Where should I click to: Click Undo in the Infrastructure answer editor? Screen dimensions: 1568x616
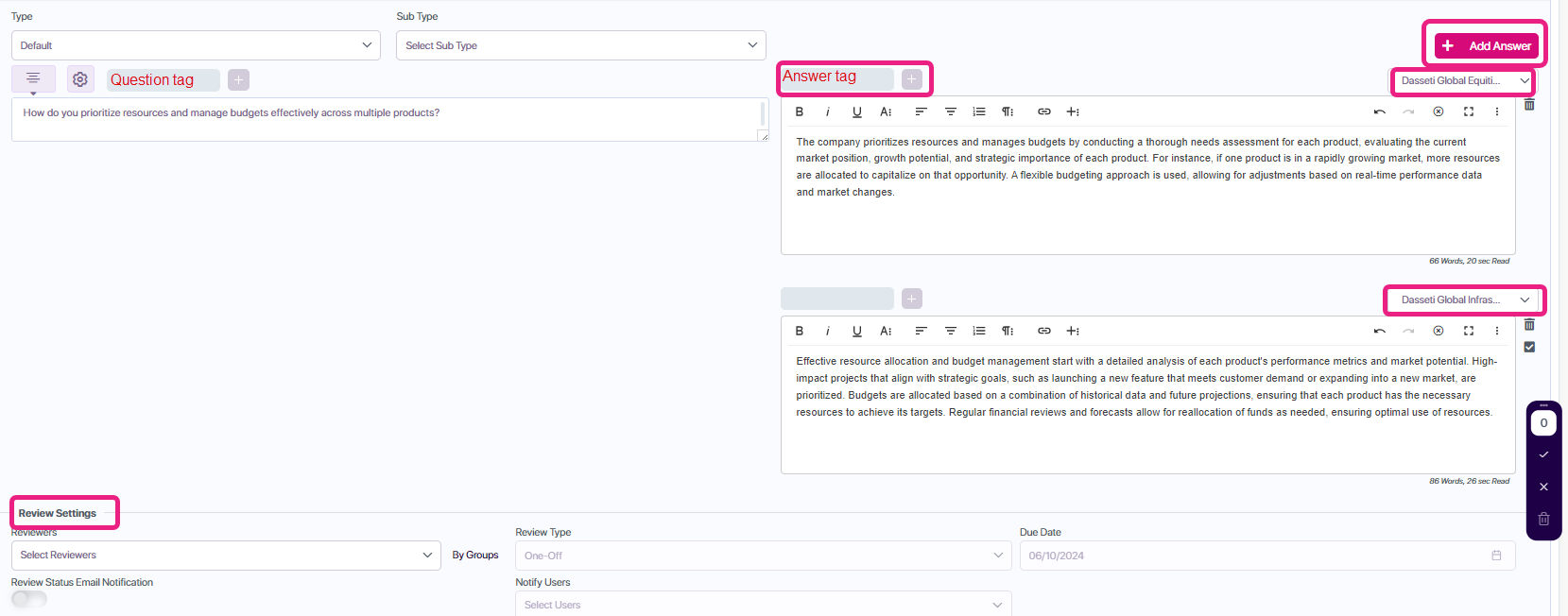point(1380,331)
